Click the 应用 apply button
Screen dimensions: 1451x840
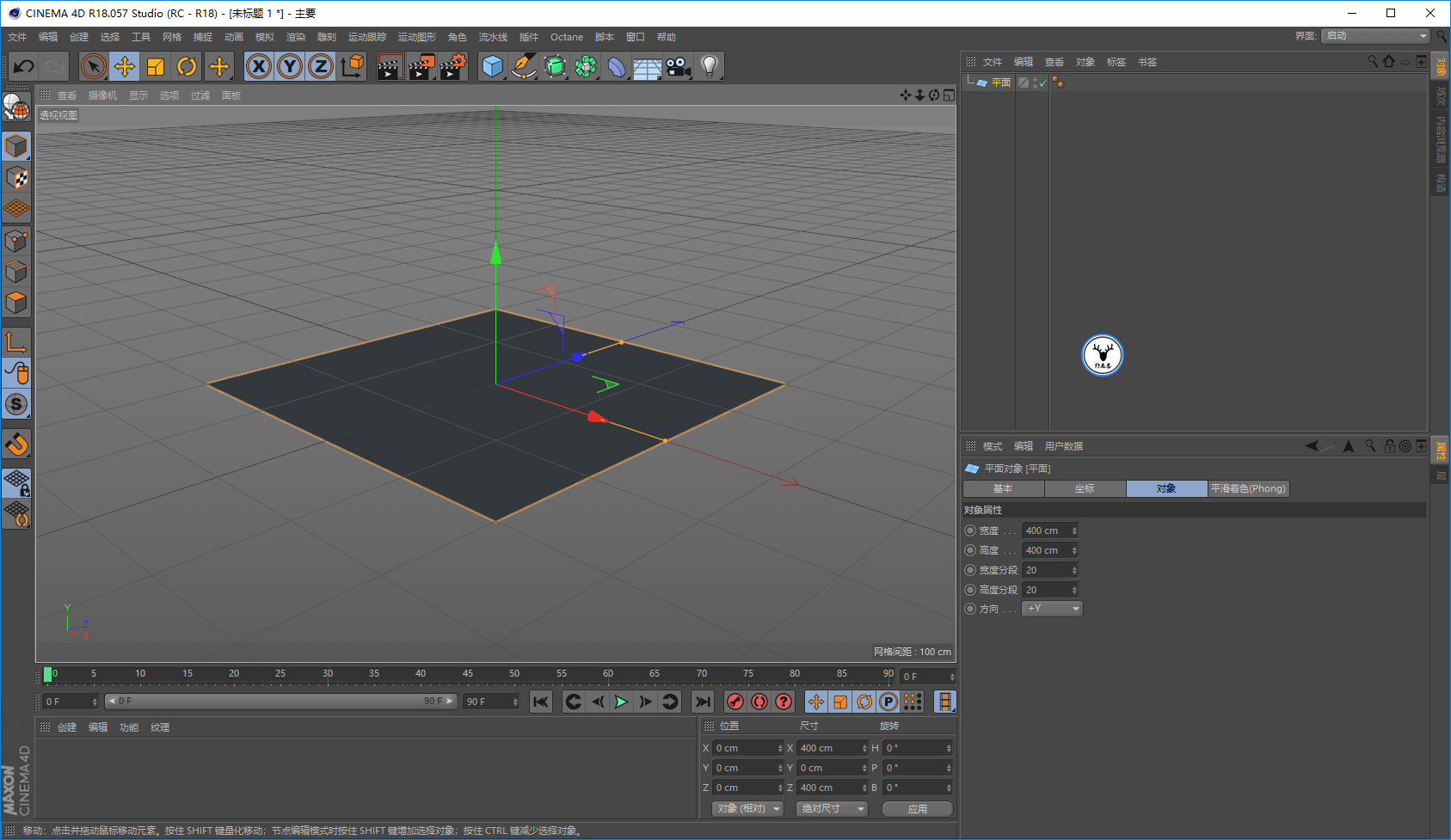[918, 809]
